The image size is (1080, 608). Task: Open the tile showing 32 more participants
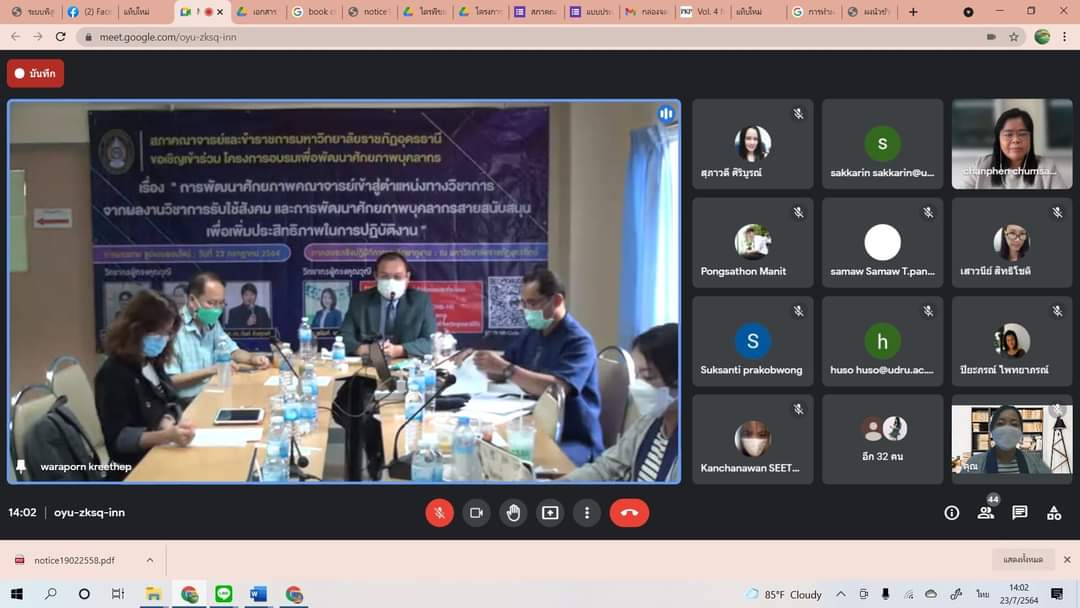coord(882,439)
